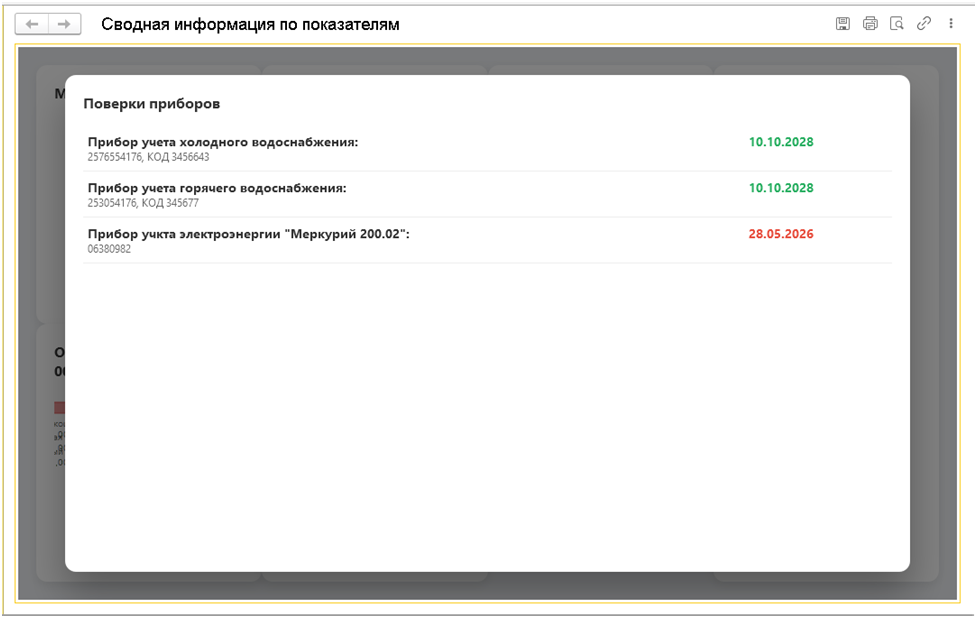Print the report with the printer icon
The image size is (977, 618).
[870, 24]
